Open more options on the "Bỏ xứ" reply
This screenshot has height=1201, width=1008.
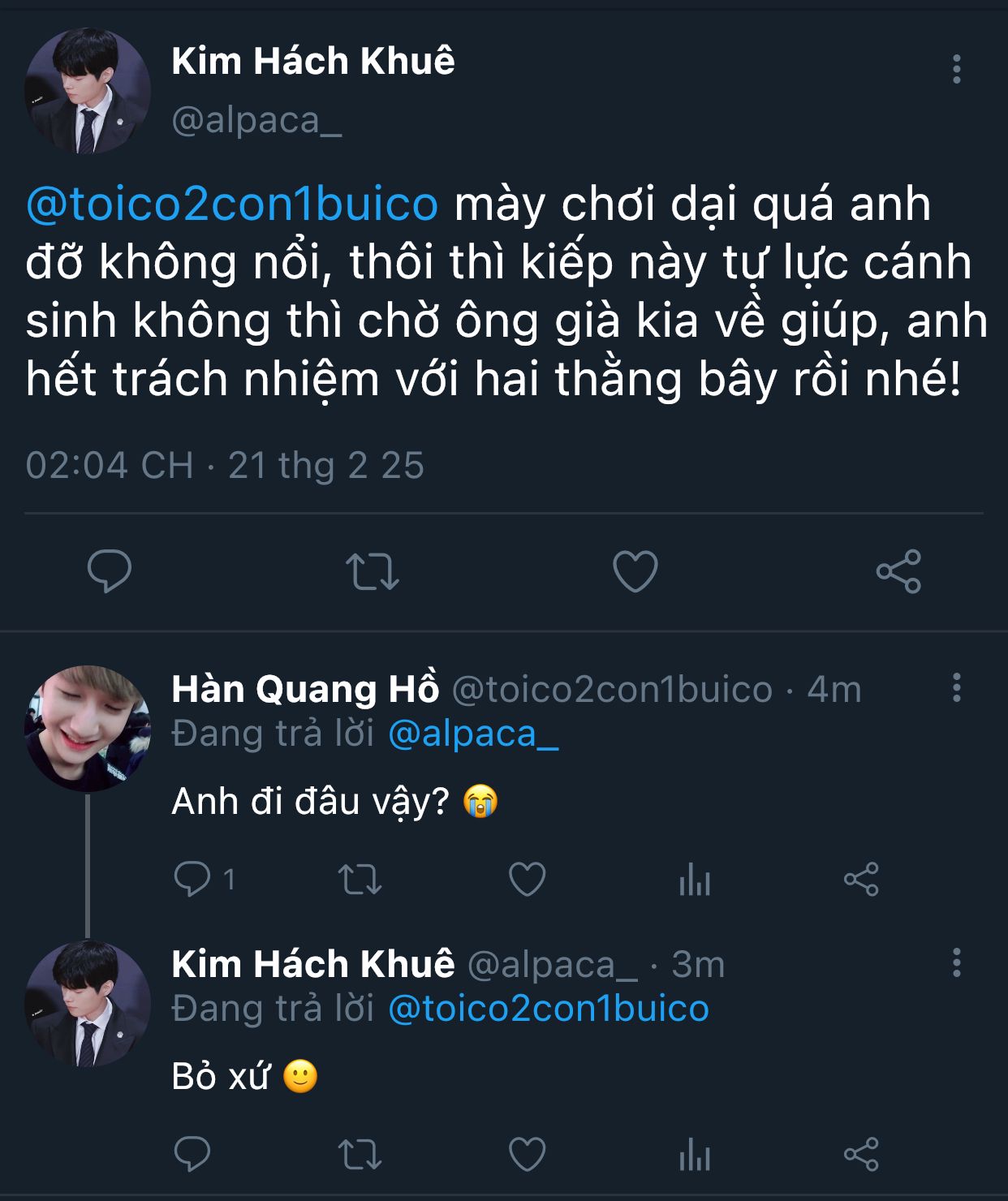[957, 963]
